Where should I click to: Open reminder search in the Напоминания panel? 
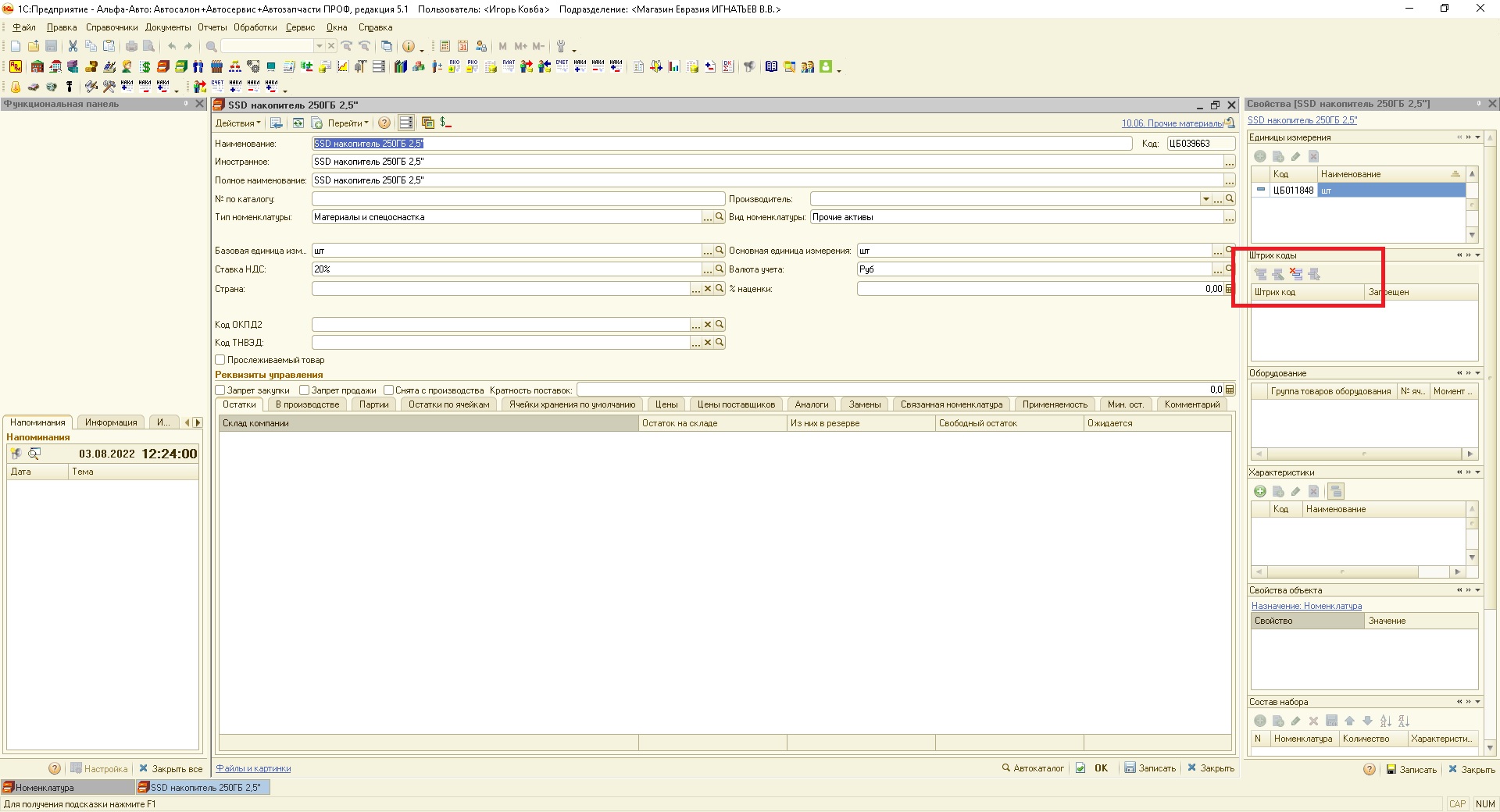click(34, 454)
